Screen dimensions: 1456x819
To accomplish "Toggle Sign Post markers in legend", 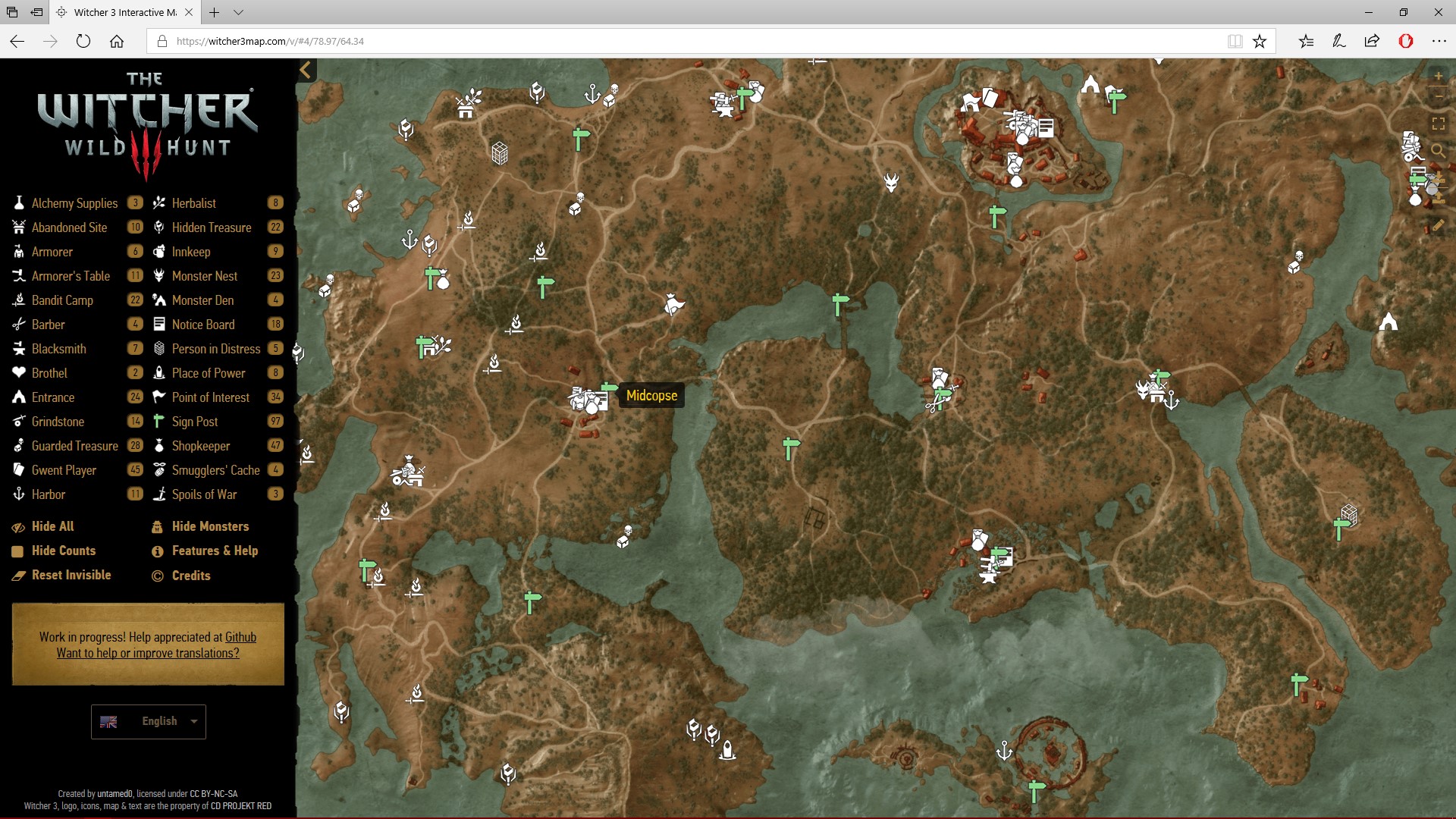I will point(195,422).
